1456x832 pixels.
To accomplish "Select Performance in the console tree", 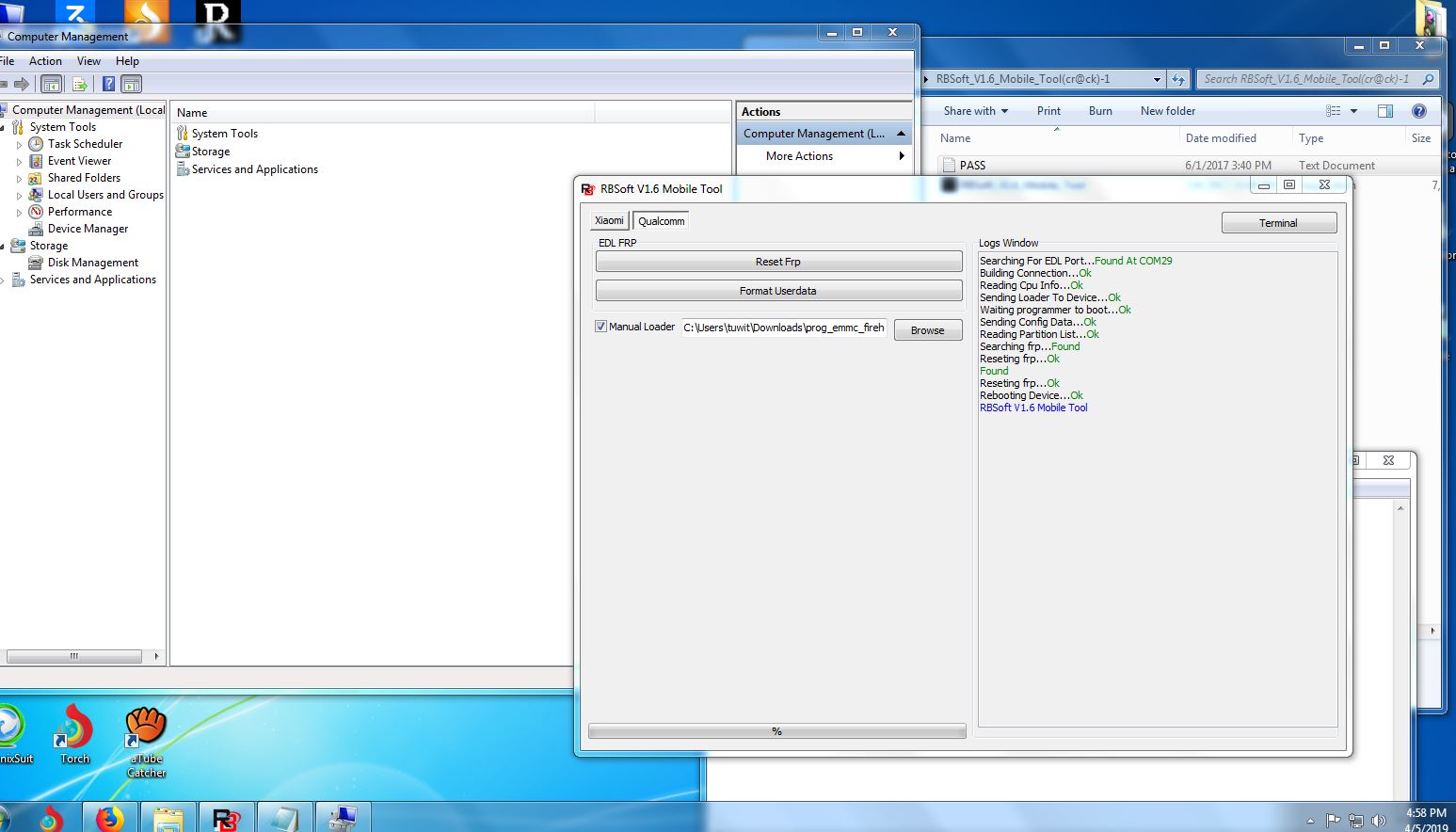I will (79, 212).
